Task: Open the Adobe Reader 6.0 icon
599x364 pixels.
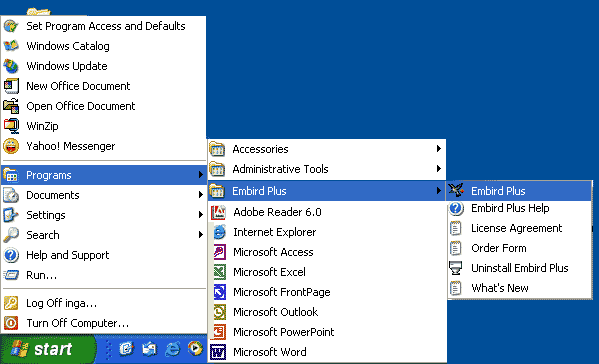Action: (219, 212)
